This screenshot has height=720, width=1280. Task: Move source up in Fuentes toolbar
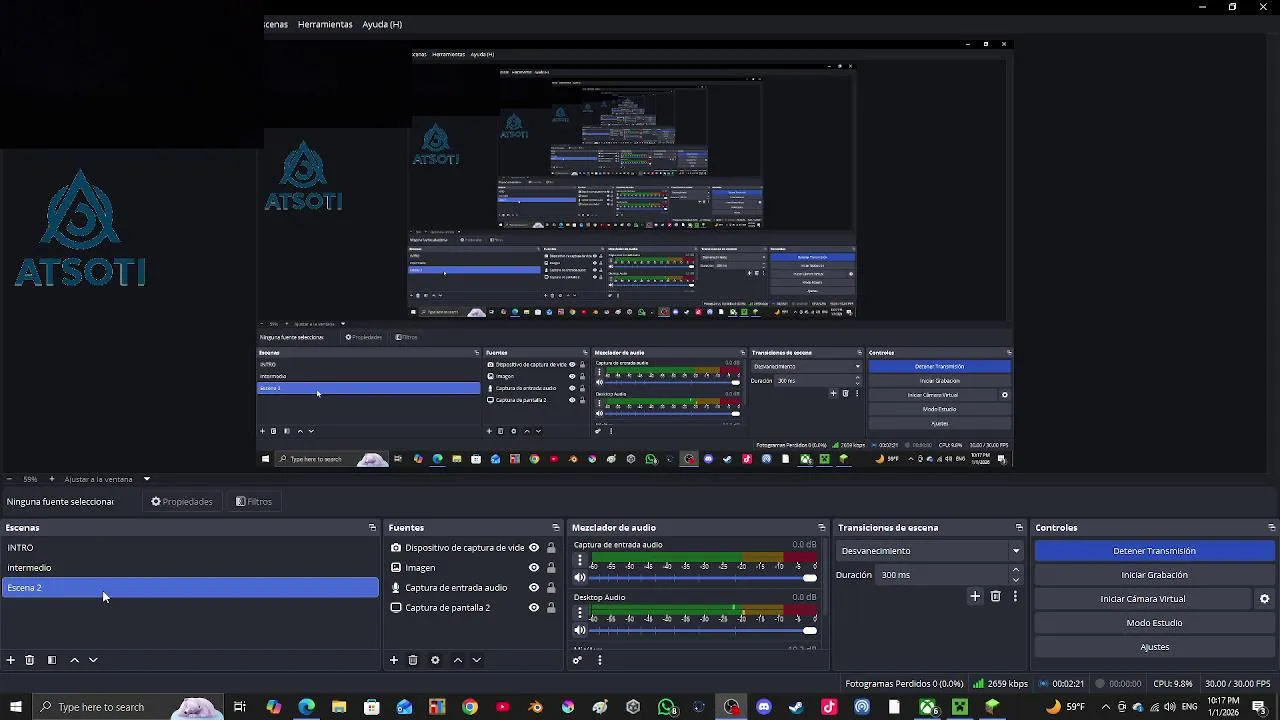458,660
